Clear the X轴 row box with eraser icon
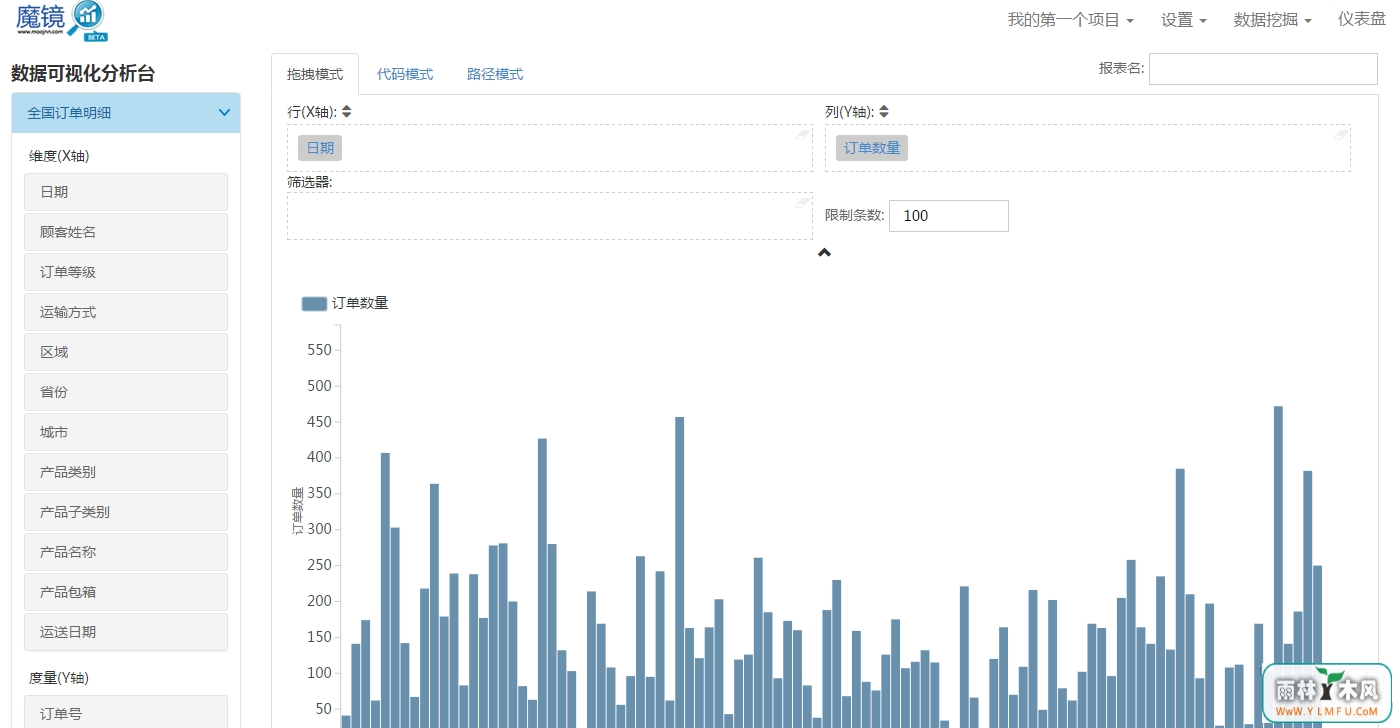The image size is (1400, 728). pos(802,135)
